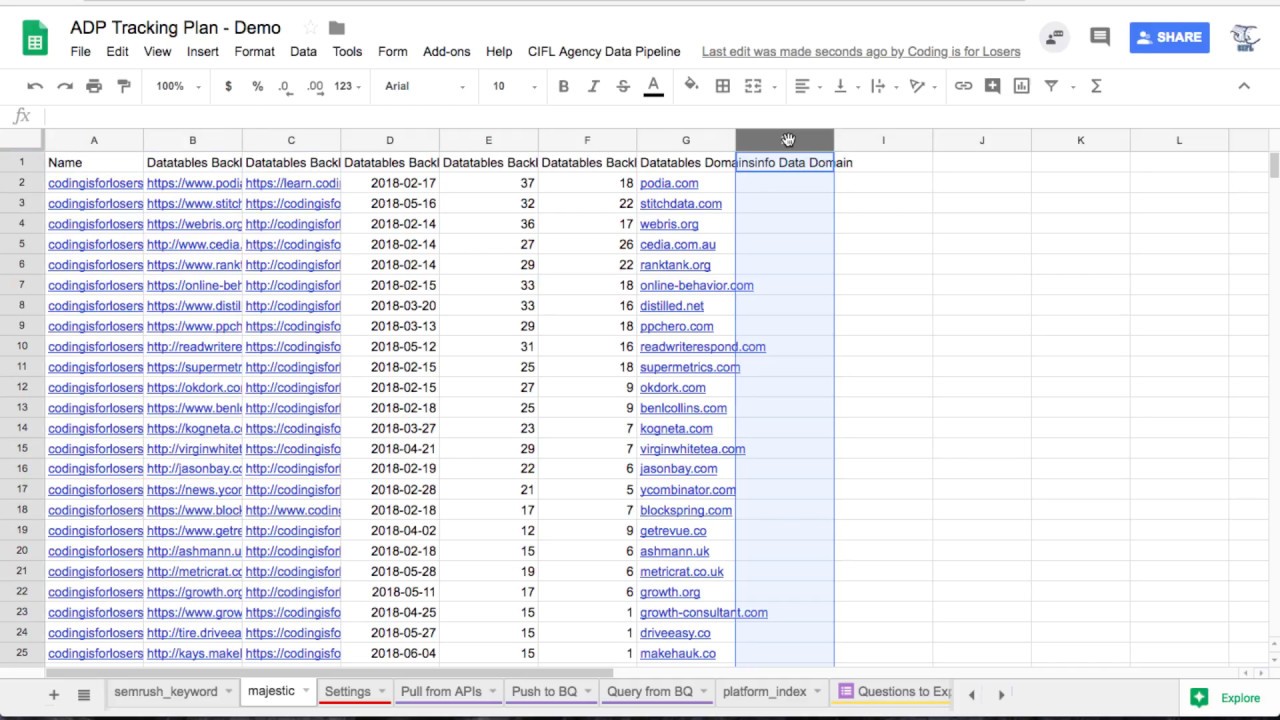The image size is (1280, 720).
Task: Toggle italic formatting
Action: (593, 86)
